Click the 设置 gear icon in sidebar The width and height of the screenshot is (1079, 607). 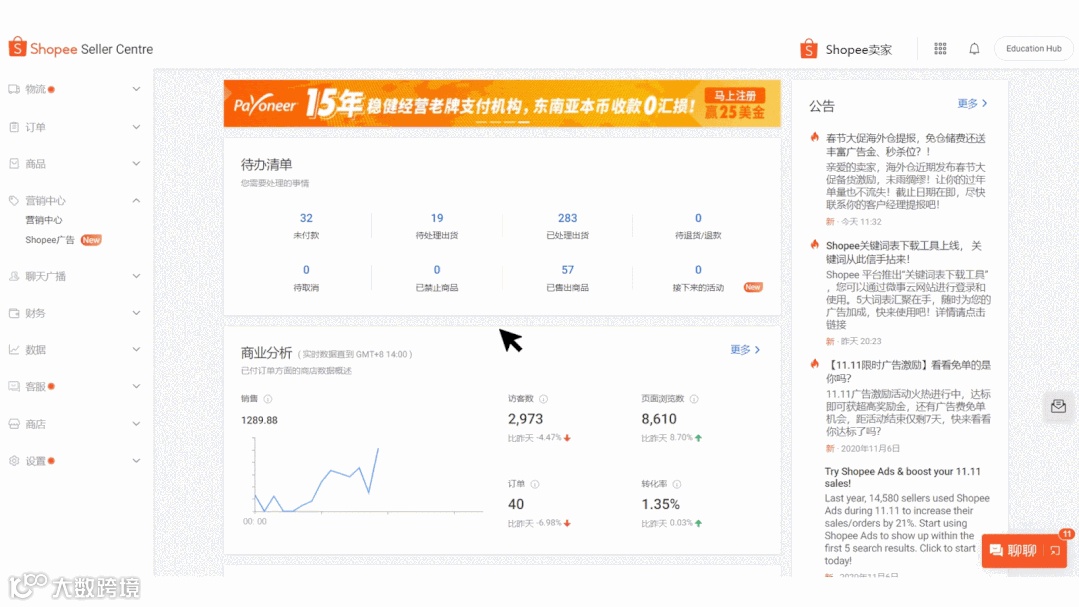click(x=14, y=460)
